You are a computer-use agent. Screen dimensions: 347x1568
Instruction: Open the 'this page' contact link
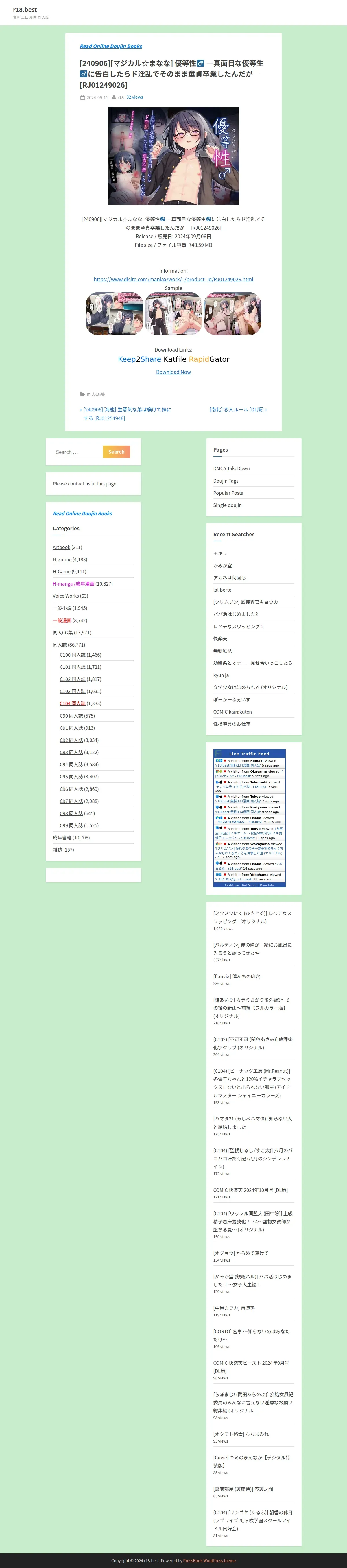[106, 484]
